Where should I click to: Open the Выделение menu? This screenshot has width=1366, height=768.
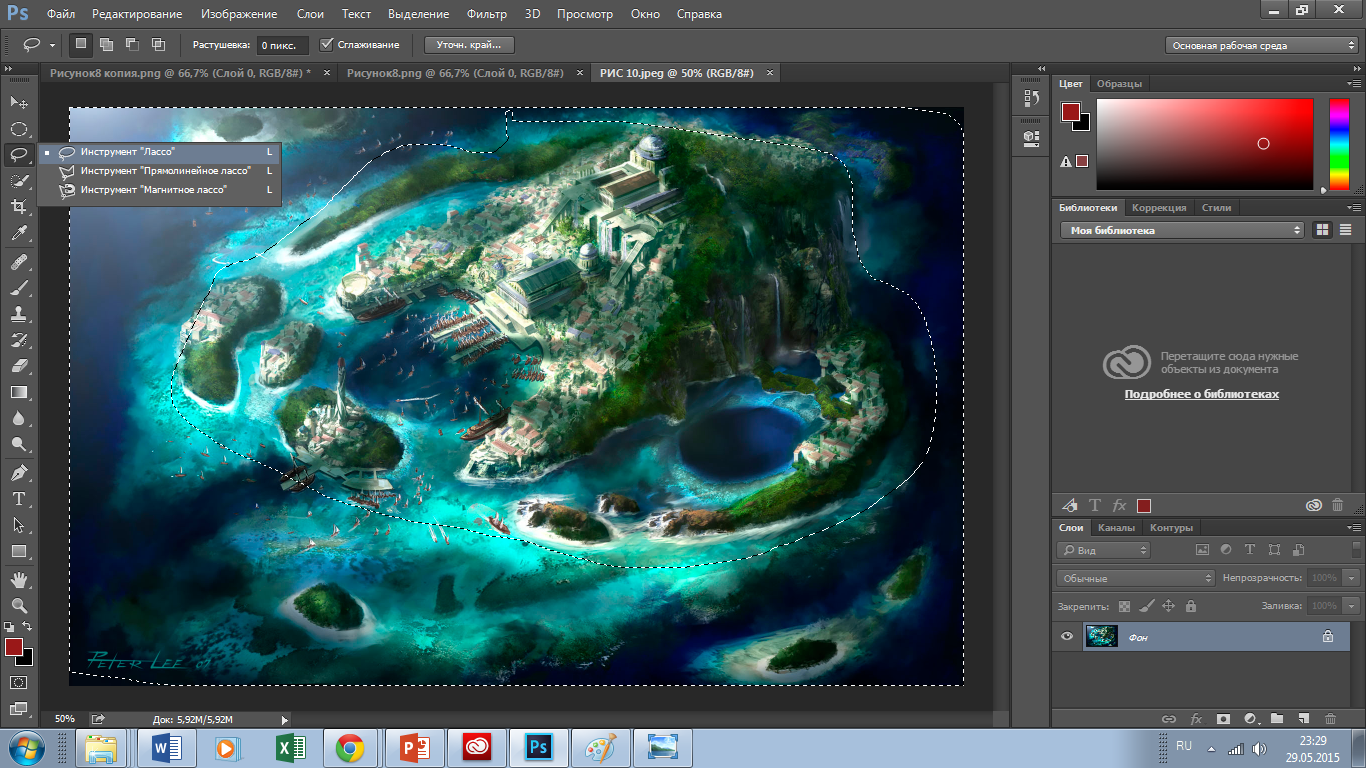(417, 14)
